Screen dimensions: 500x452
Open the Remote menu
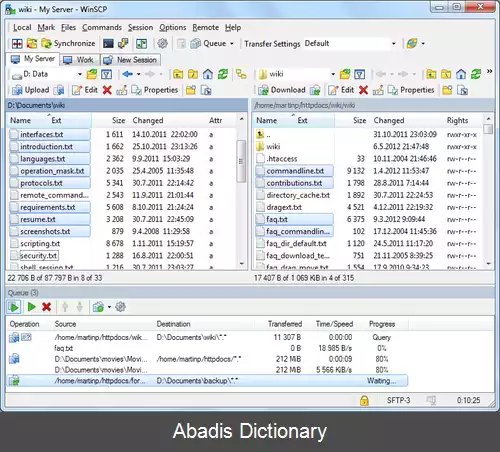coord(206,27)
